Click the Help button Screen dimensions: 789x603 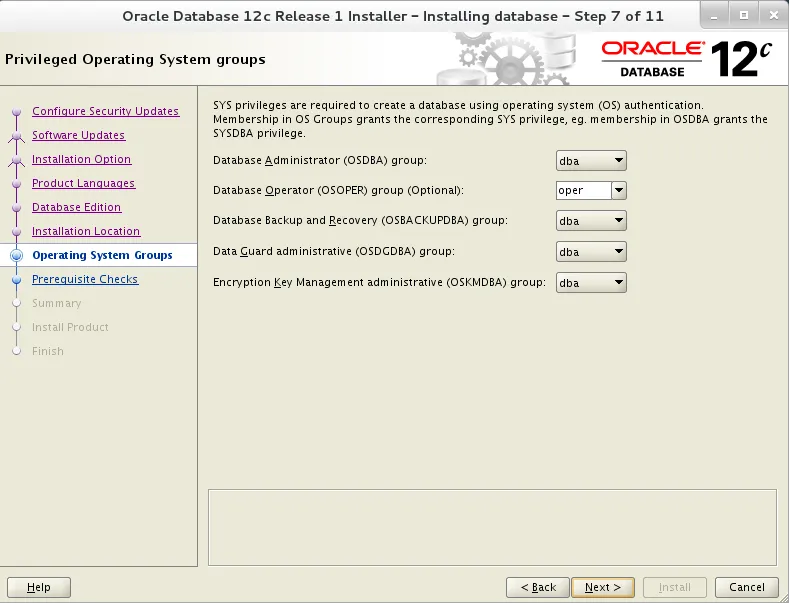39,587
